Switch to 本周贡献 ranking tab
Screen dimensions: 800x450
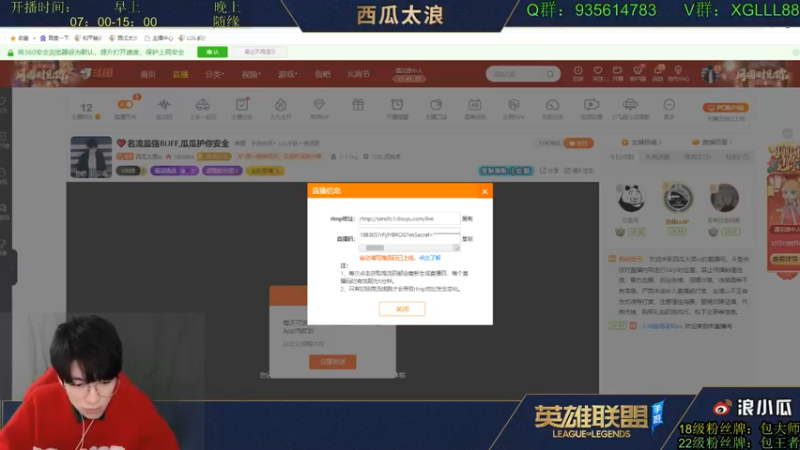(657, 157)
